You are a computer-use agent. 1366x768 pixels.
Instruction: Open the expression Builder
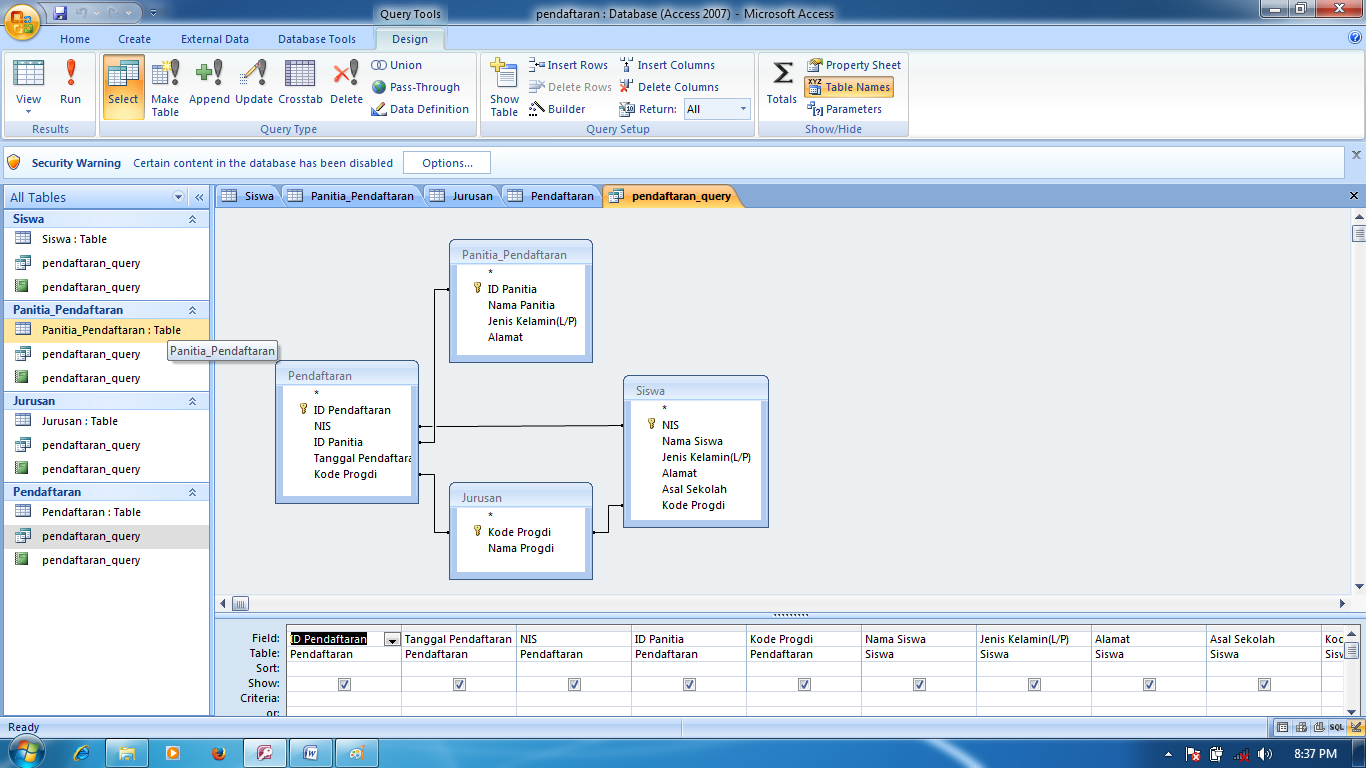558,109
